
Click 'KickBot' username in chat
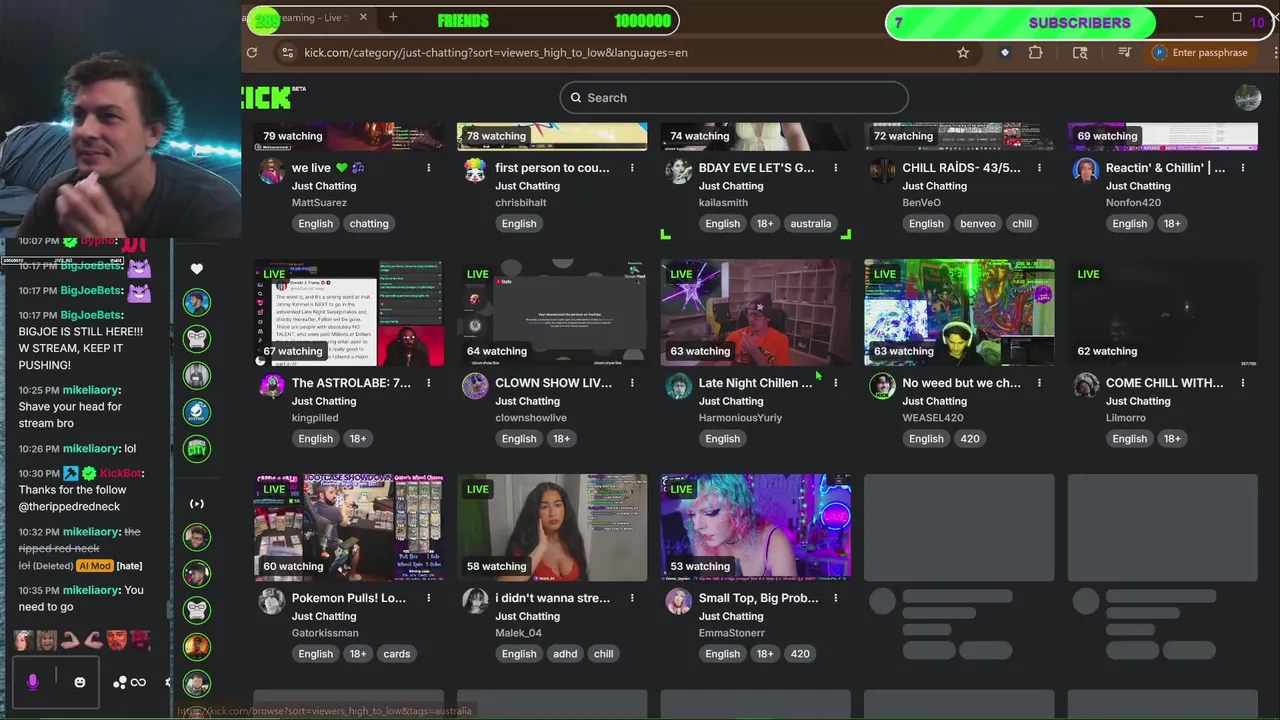[x=121, y=473]
